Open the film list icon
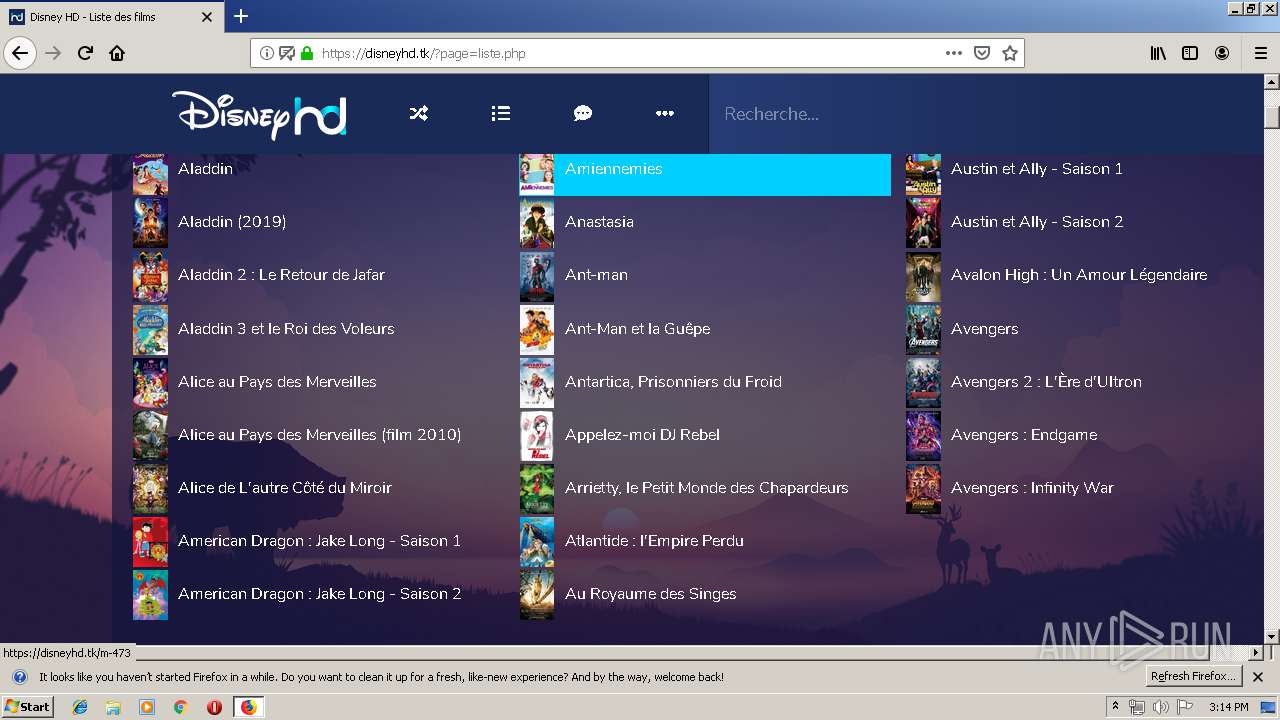1280x720 pixels. tap(501, 114)
